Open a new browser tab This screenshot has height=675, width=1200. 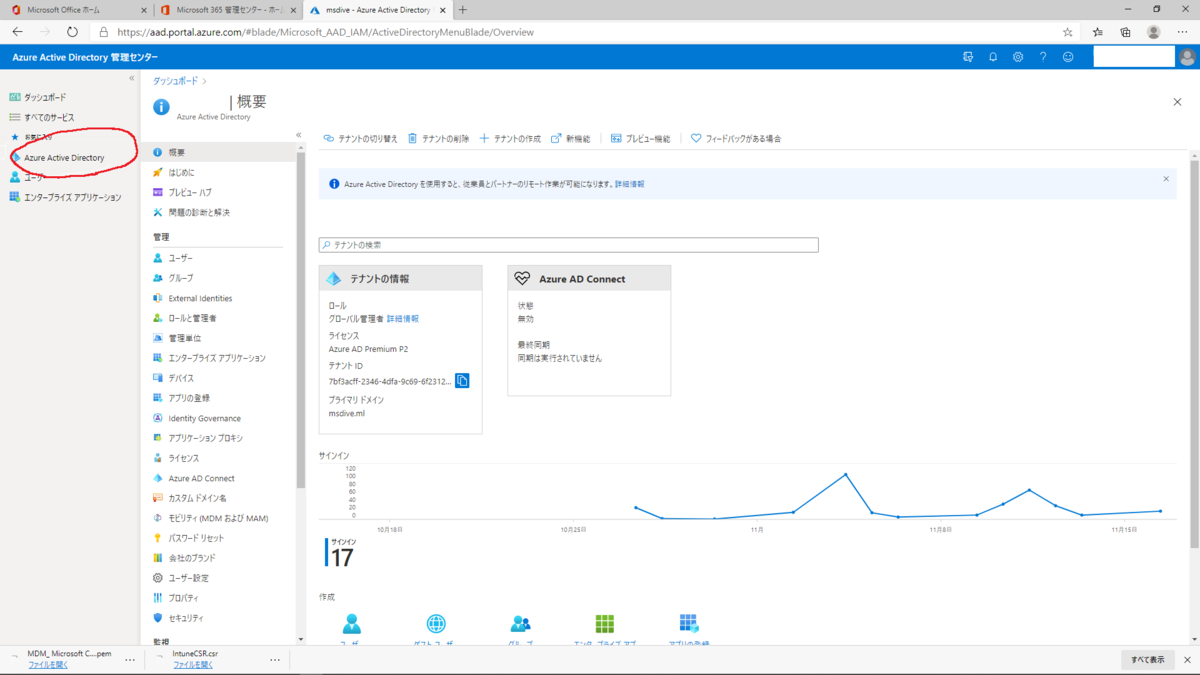(x=462, y=10)
